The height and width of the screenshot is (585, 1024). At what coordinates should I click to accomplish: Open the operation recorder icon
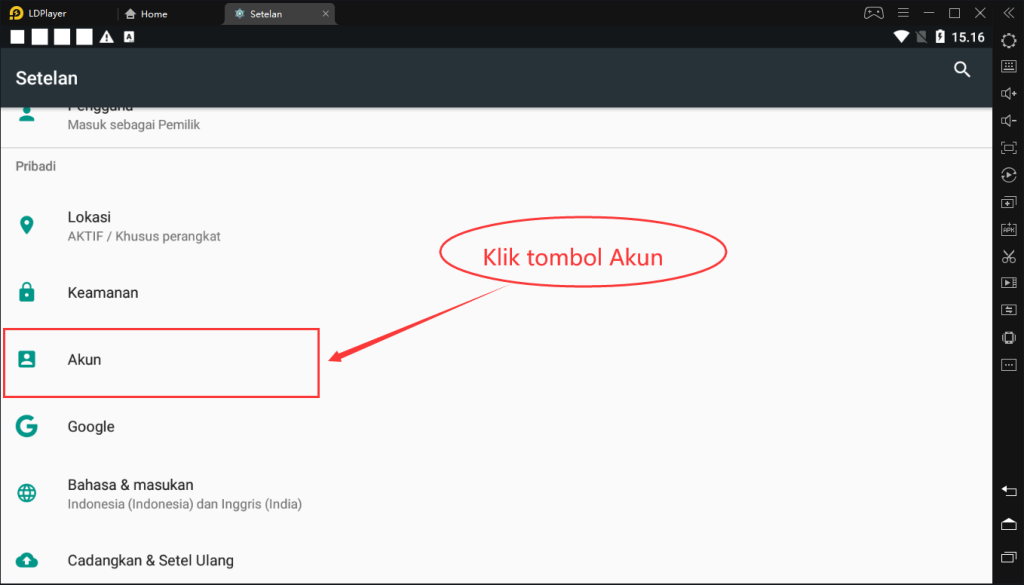1009,175
